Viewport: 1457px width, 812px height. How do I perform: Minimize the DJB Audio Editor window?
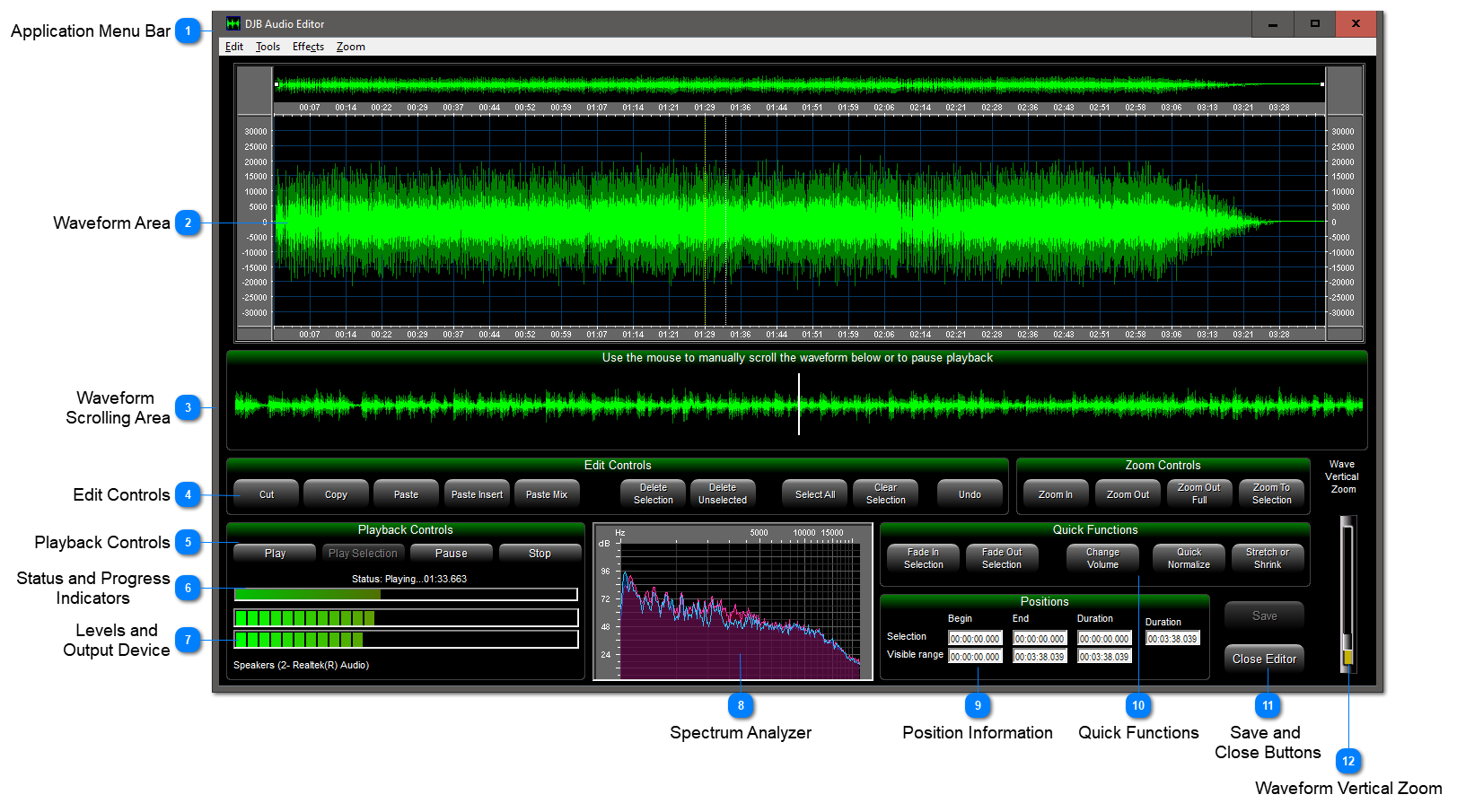(x=1272, y=24)
